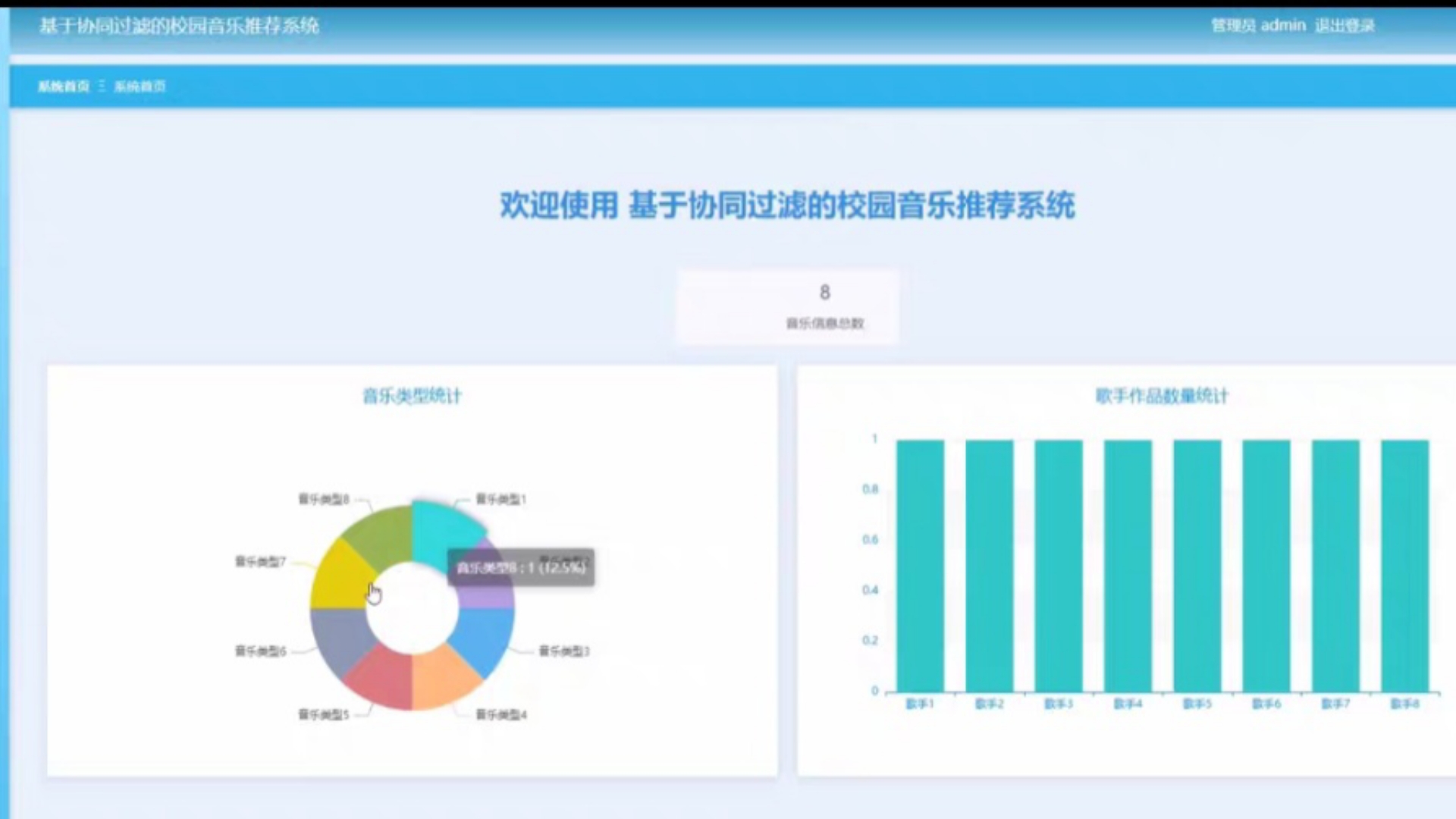Click the 管理员 admin user label
The height and width of the screenshot is (819, 1456).
tap(1258, 26)
